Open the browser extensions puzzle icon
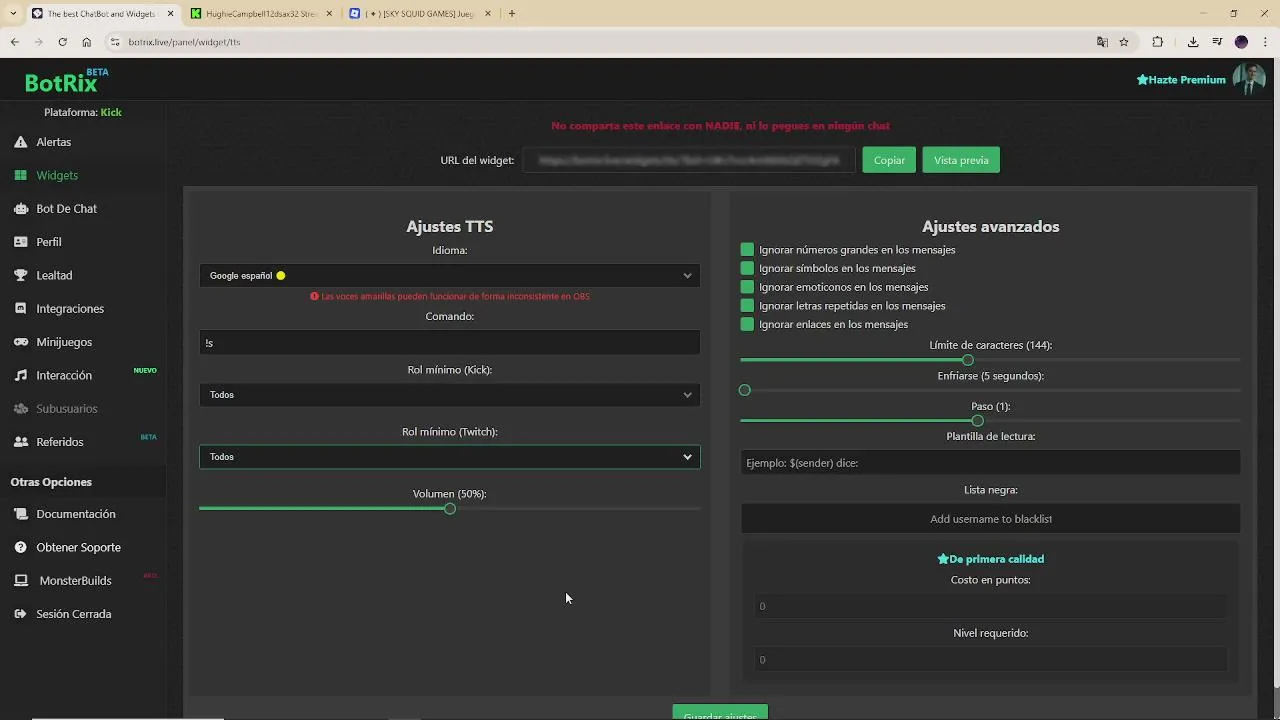The height and width of the screenshot is (720, 1280). click(x=1158, y=42)
